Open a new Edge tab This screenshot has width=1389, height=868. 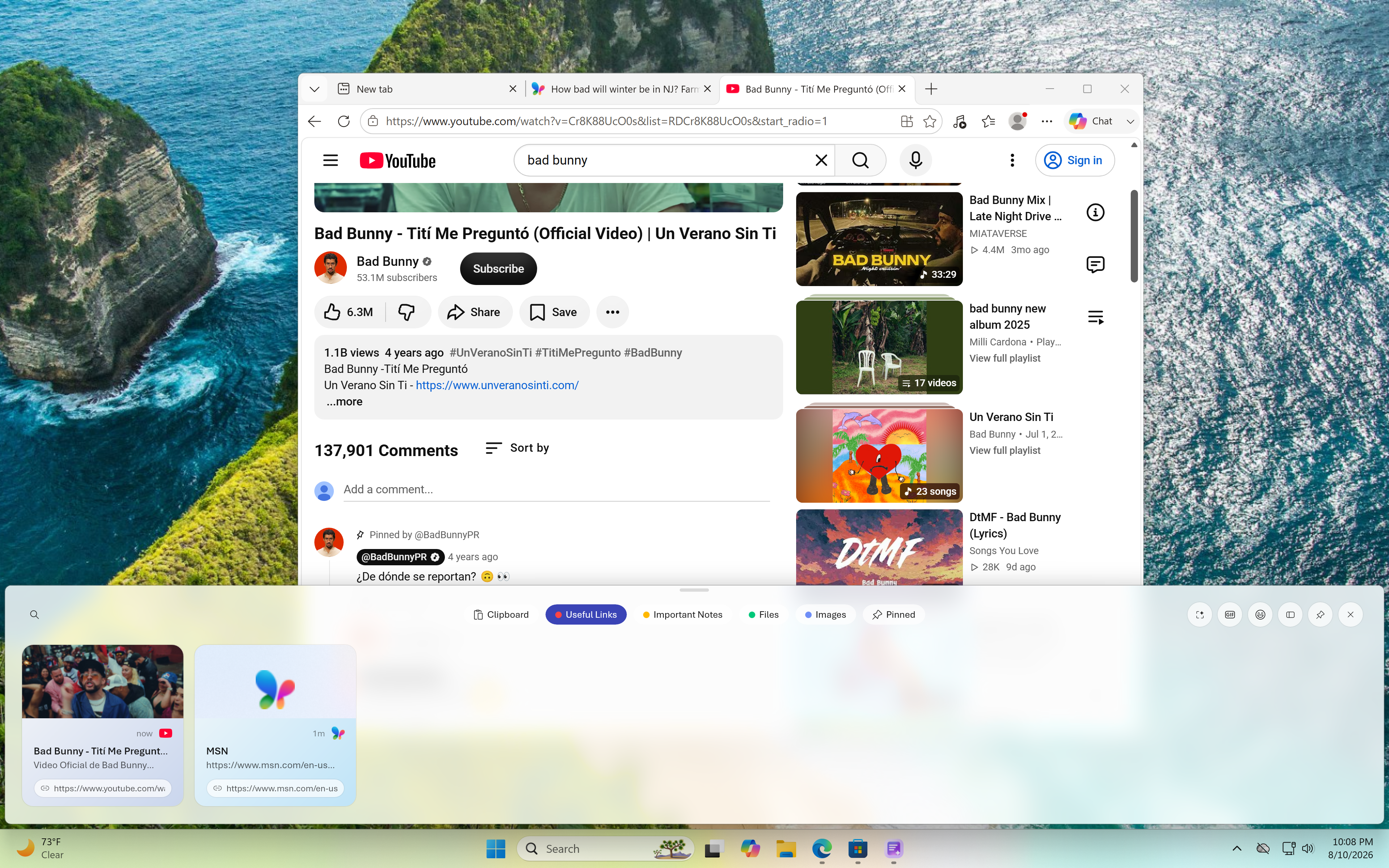[x=931, y=89]
